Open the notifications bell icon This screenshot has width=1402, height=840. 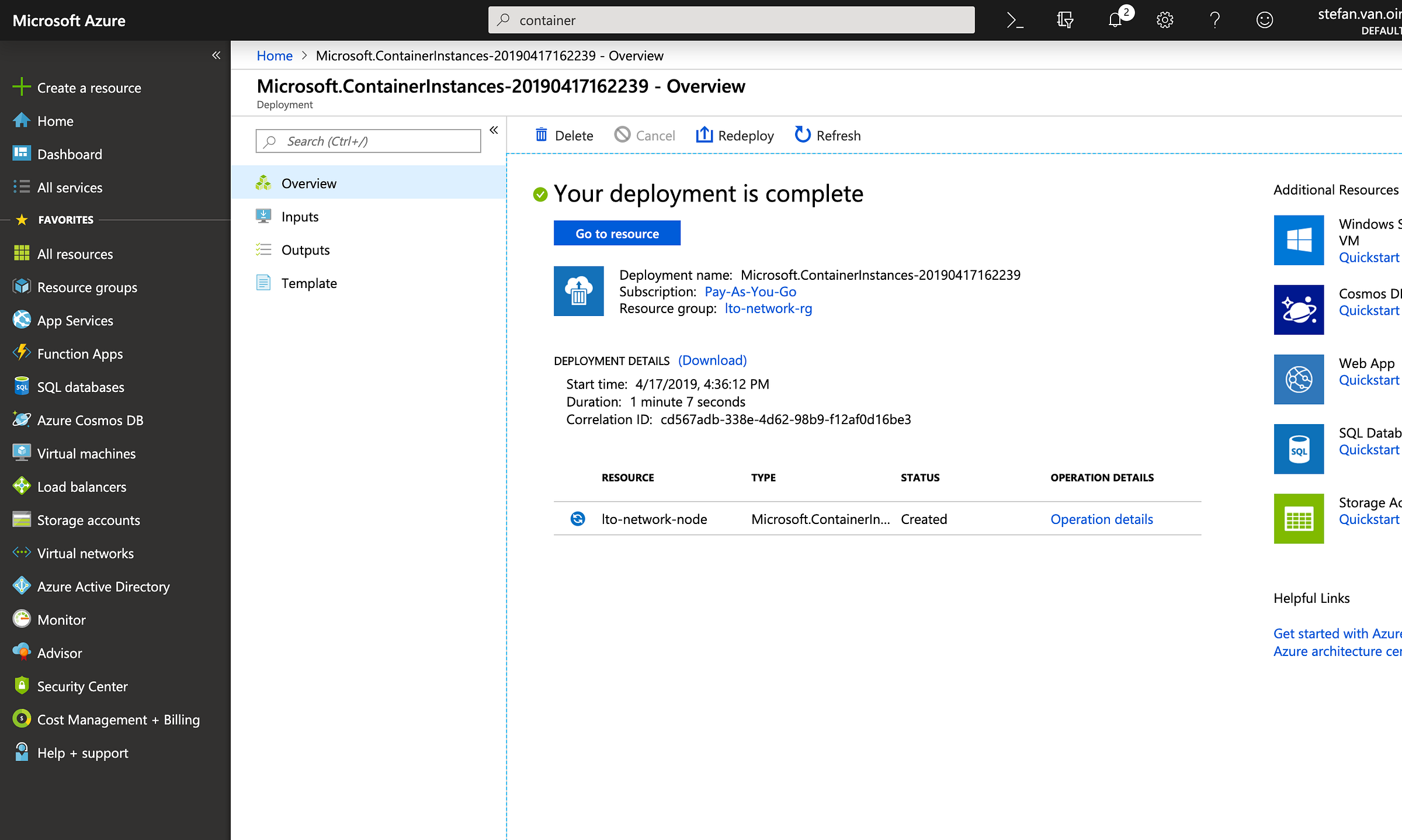tap(1115, 20)
